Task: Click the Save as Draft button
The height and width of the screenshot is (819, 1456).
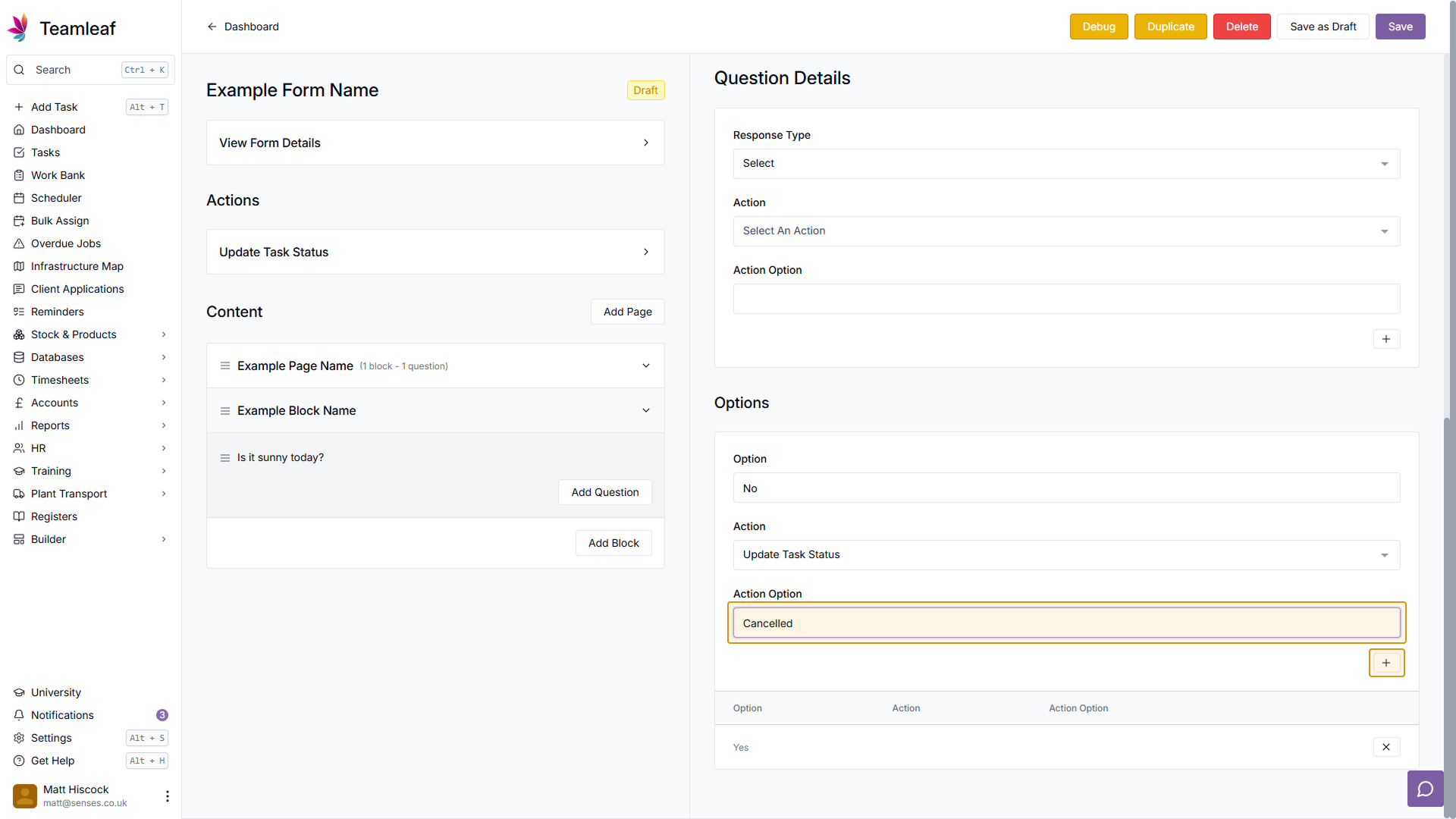Action: [x=1323, y=27]
